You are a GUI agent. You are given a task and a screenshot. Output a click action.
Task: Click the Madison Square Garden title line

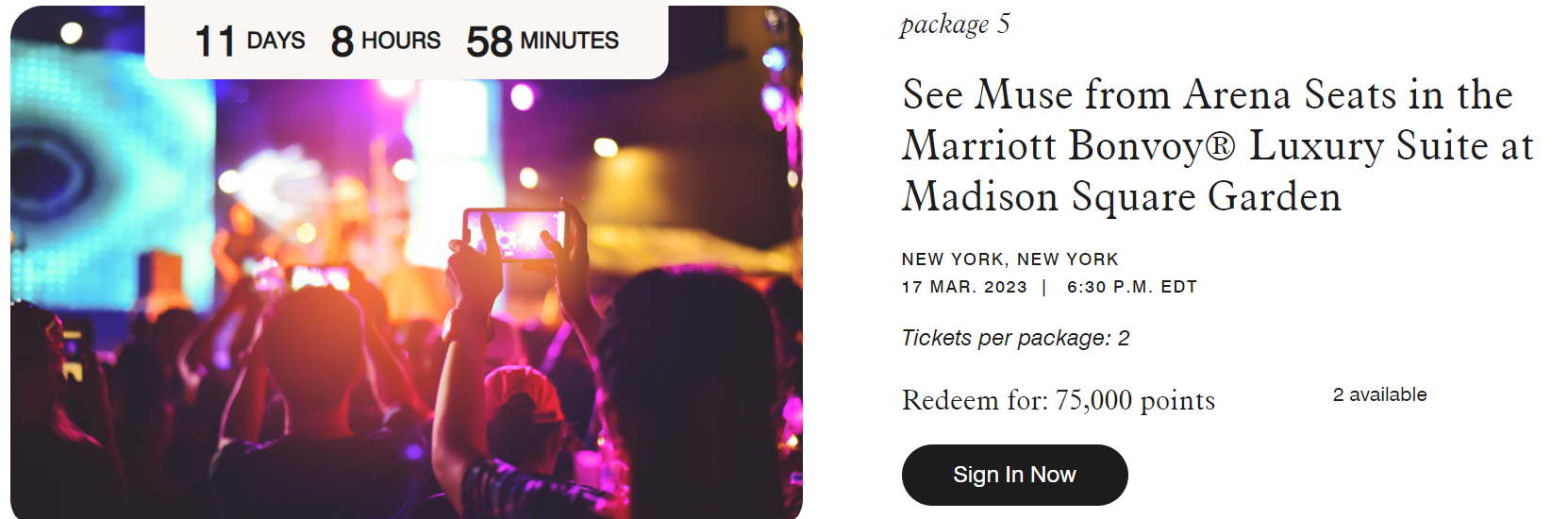[x=1122, y=196]
